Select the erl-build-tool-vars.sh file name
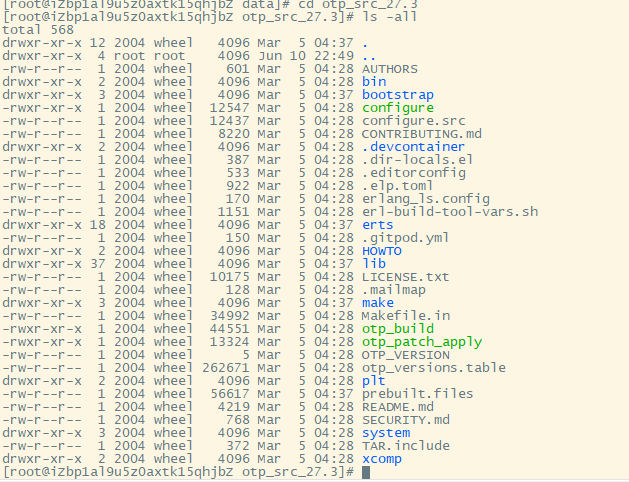629x482 pixels. click(450, 212)
